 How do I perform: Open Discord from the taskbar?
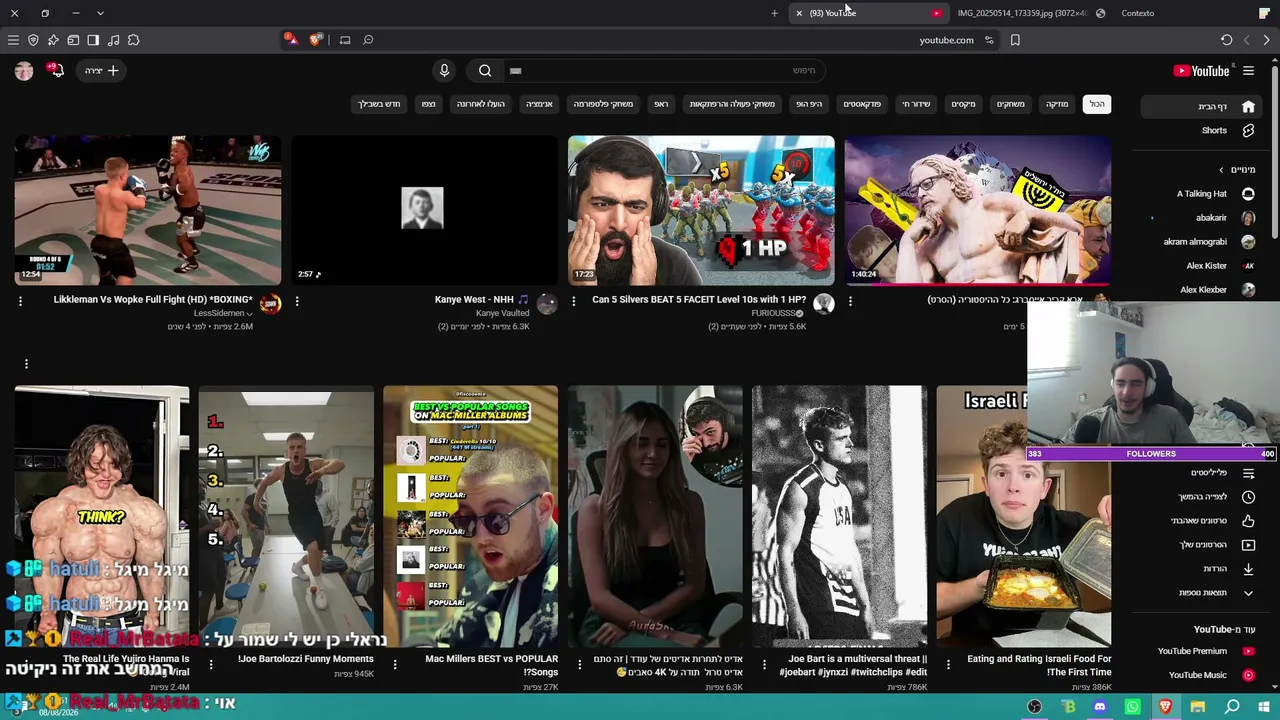pyautogui.click(x=1100, y=707)
